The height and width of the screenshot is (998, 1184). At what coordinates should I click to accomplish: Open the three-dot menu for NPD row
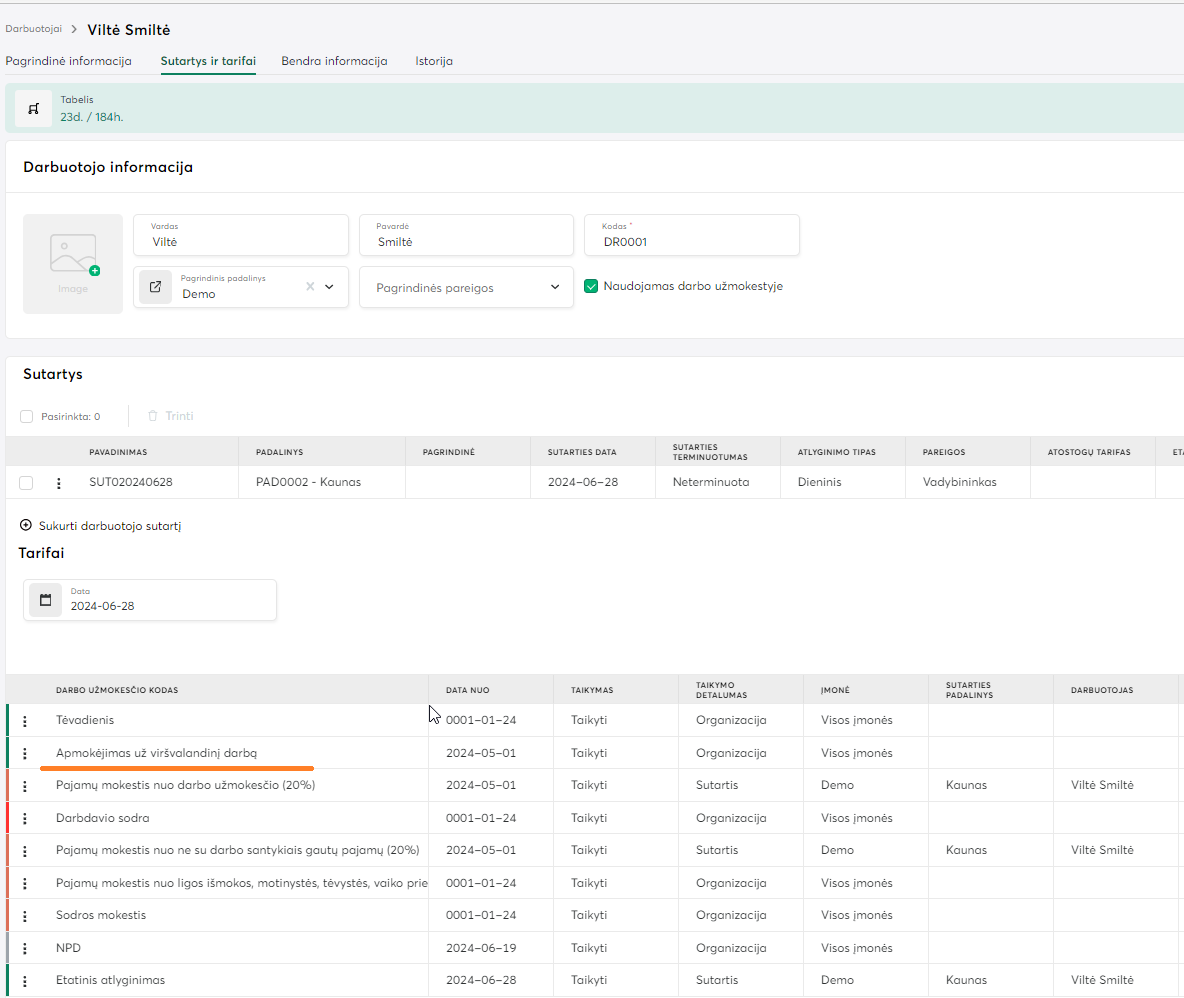click(x=25, y=948)
